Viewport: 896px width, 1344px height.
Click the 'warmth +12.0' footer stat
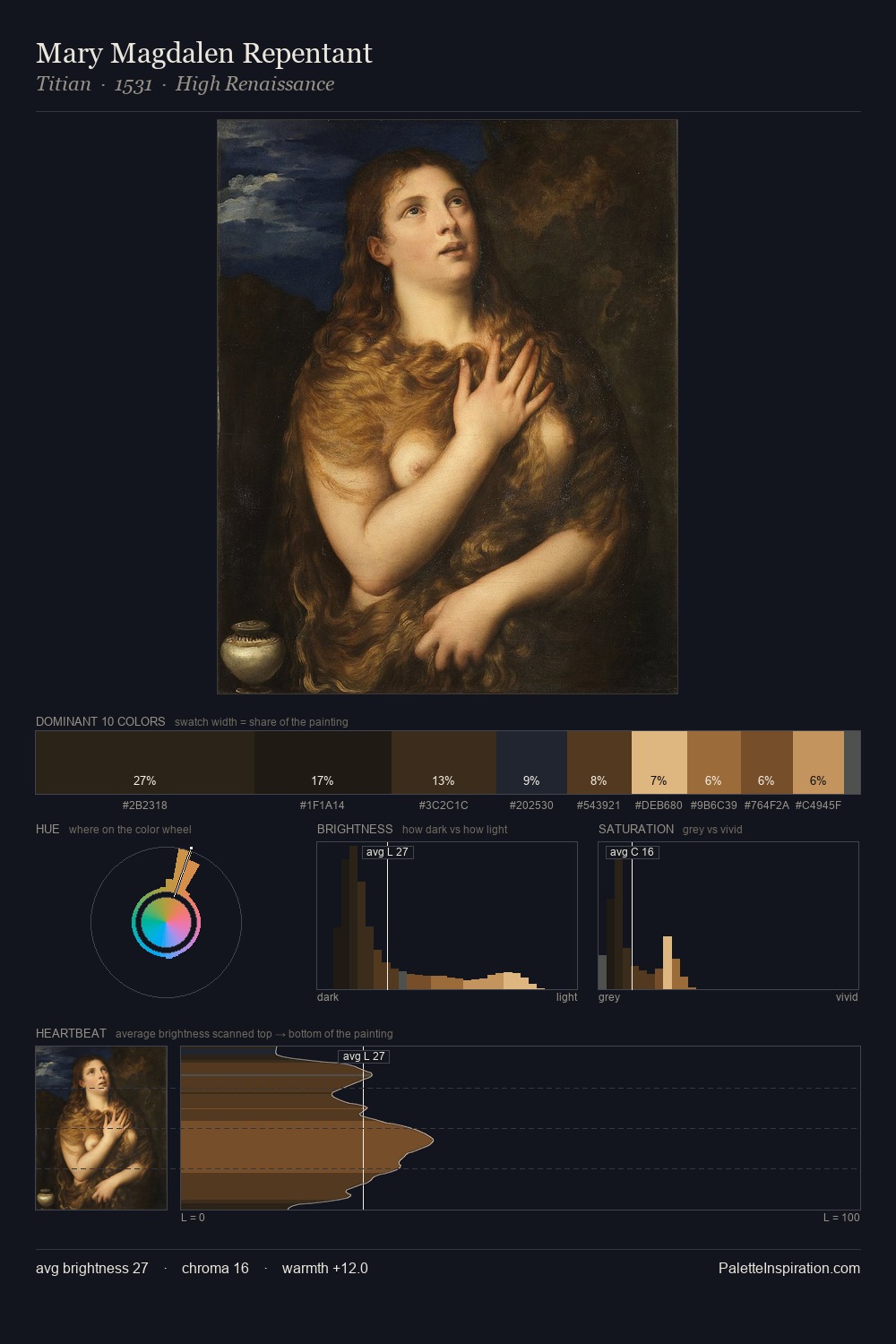325,1268
